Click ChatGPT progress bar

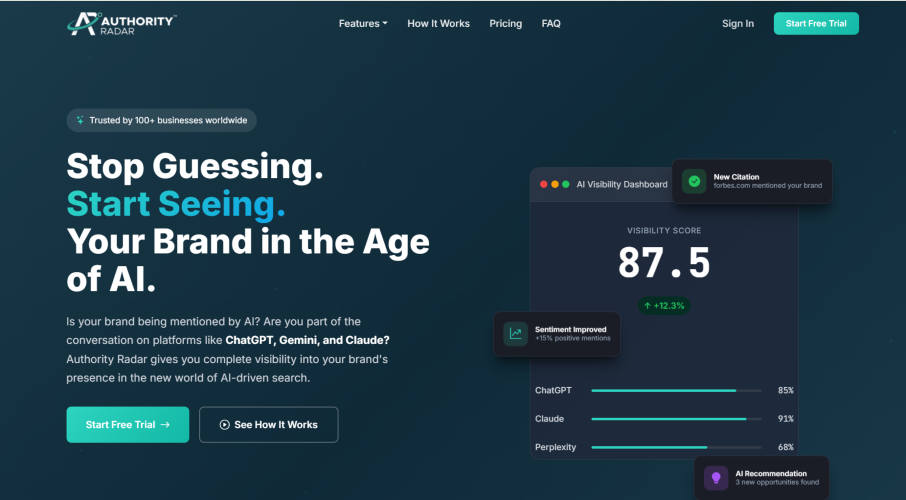pyautogui.click(x=676, y=391)
